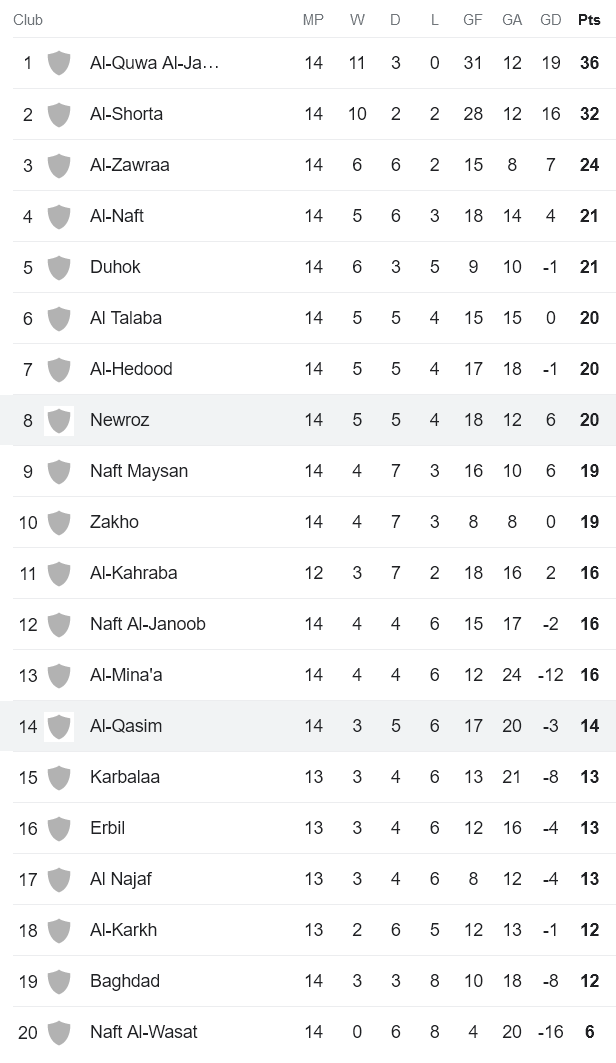The image size is (616, 1063).
Task: Click the Al-Zawraa club crest icon
Action: click(59, 165)
